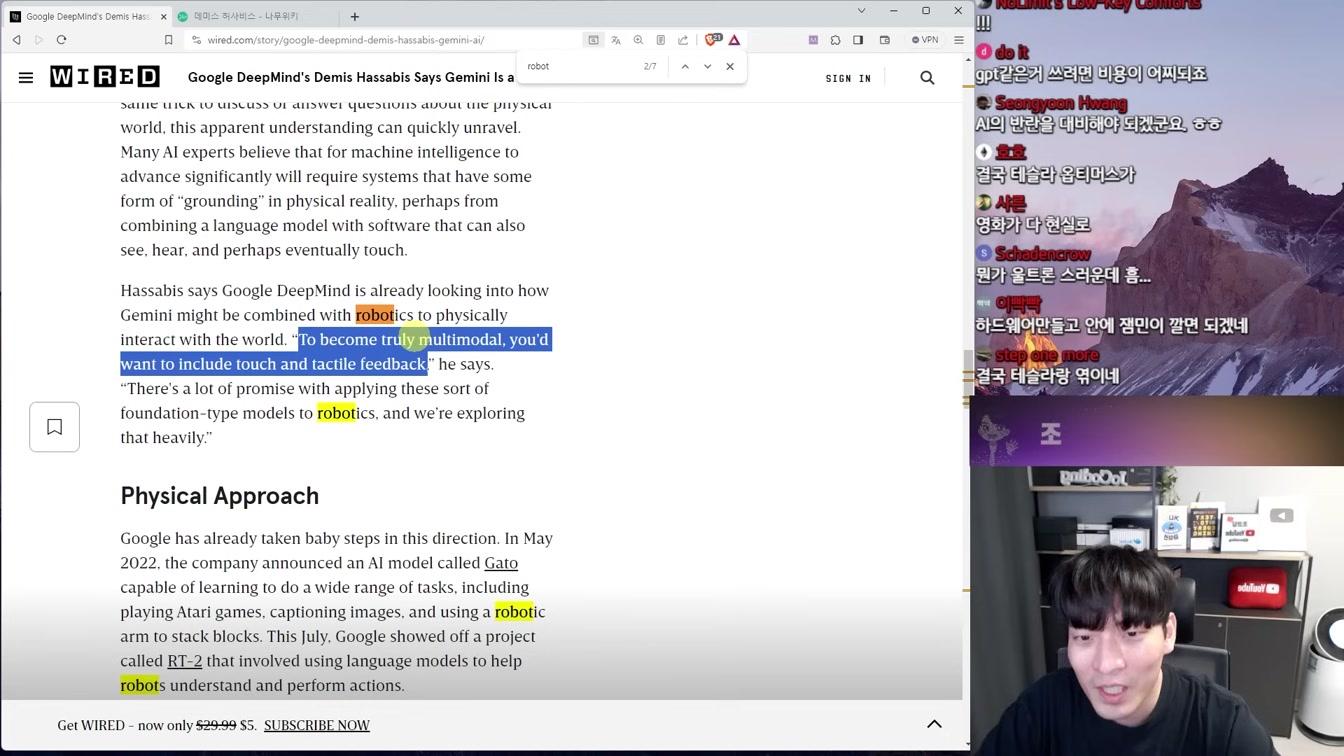Image resolution: width=1344 pixels, height=756 pixels.
Task: Toggle the browser sidebar panel
Action: tap(858, 40)
